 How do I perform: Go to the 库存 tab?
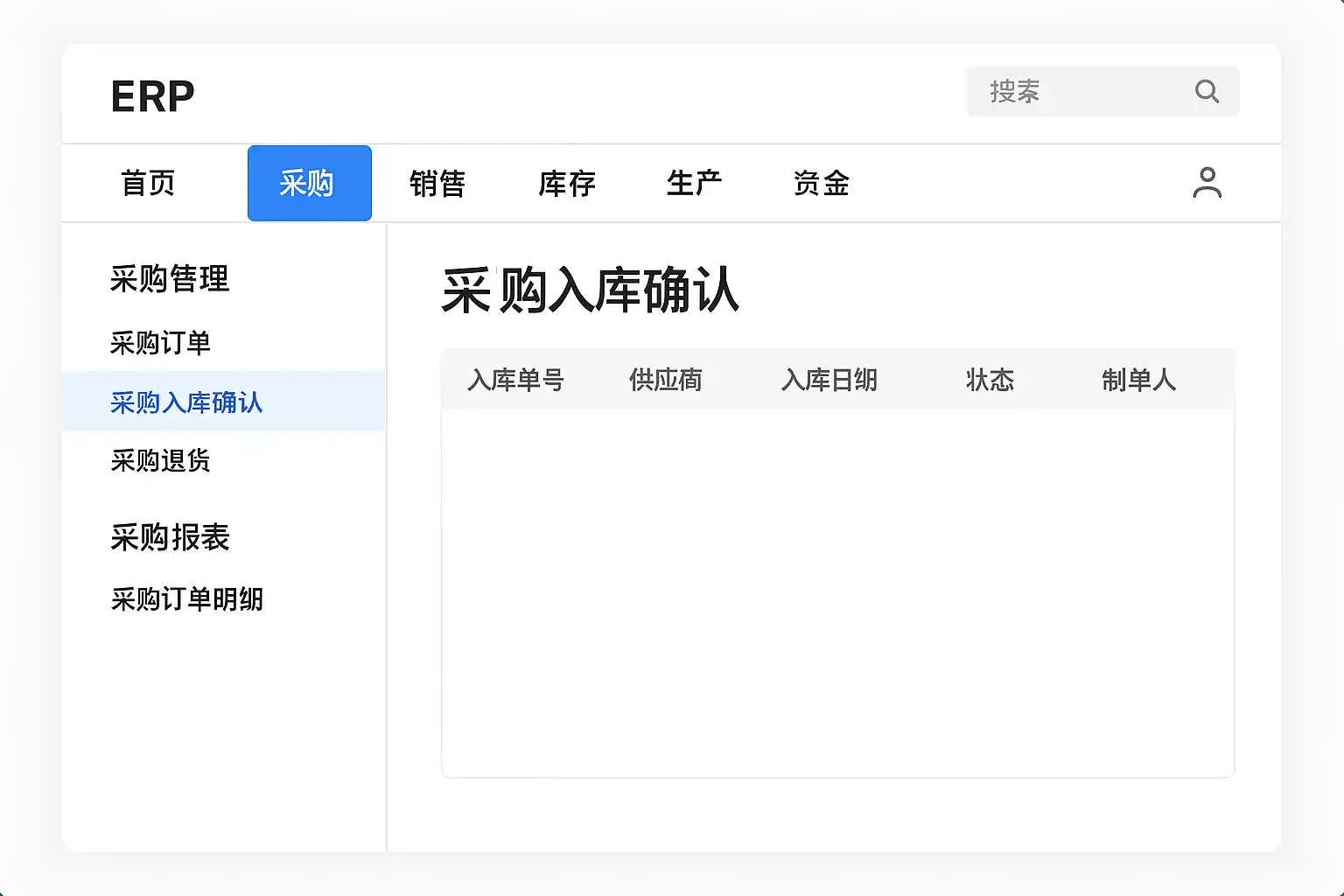click(x=567, y=184)
